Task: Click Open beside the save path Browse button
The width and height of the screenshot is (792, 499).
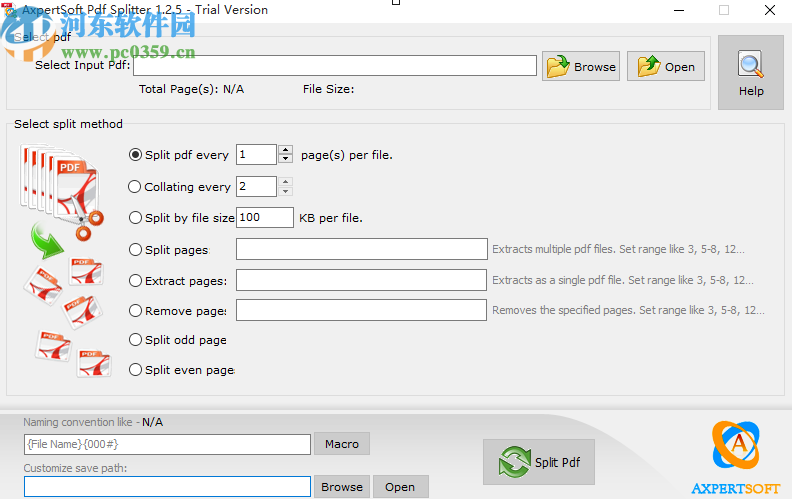Action: pyautogui.click(x=401, y=487)
